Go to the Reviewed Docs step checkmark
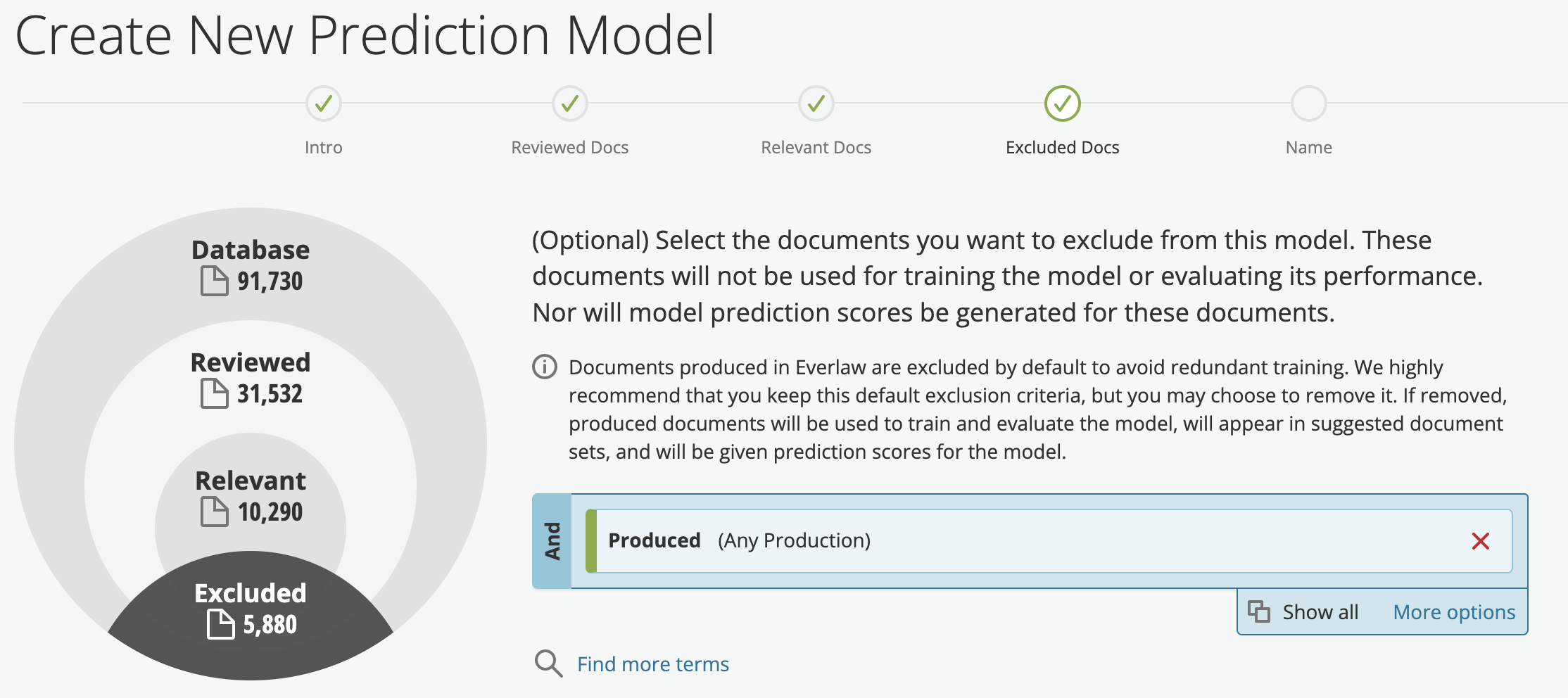The width and height of the screenshot is (1568, 698). click(570, 104)
